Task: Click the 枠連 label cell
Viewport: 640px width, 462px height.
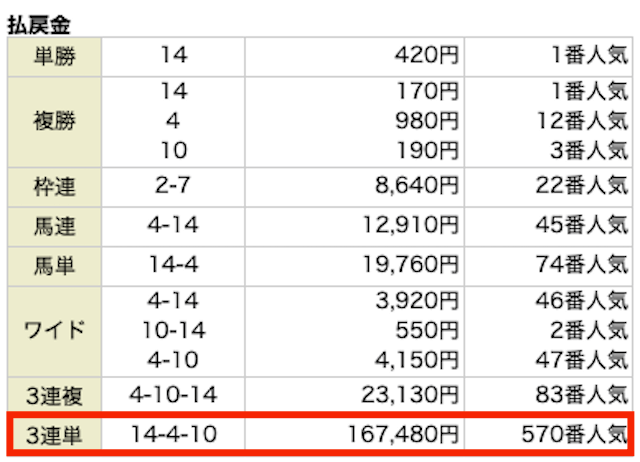Action: [54, 187]
